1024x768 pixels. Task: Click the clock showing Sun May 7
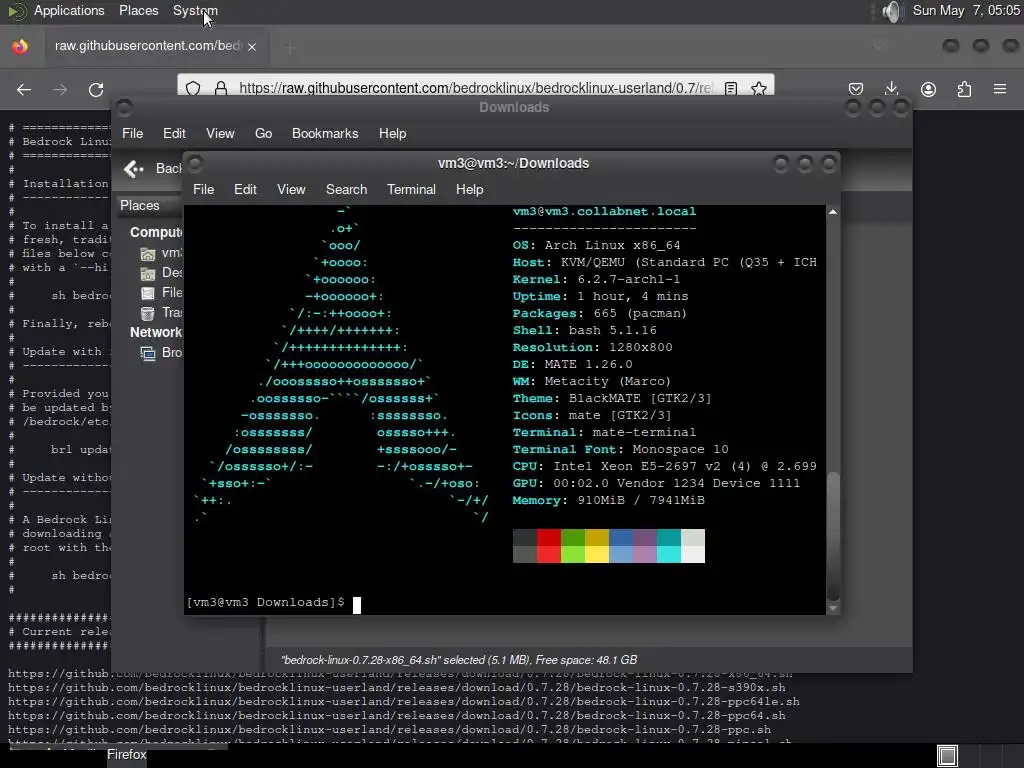click(x=966, y=10)
